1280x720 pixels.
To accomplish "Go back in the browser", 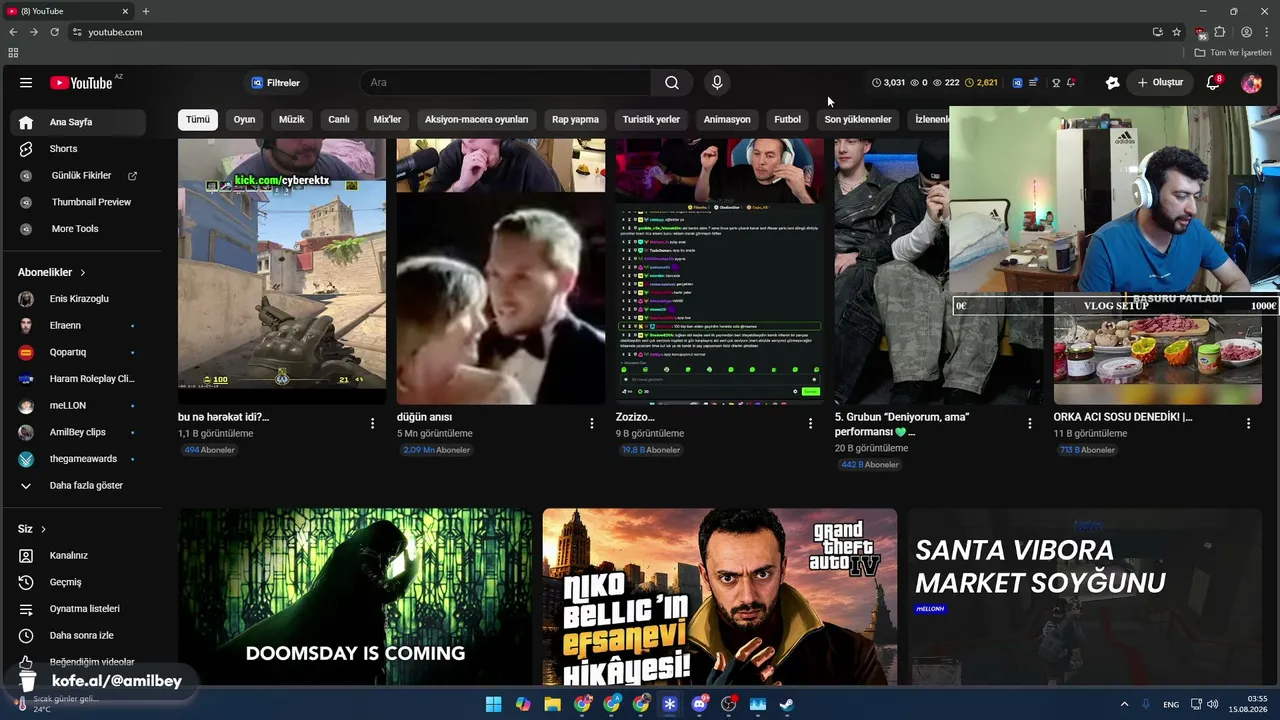I will (13, 32).
